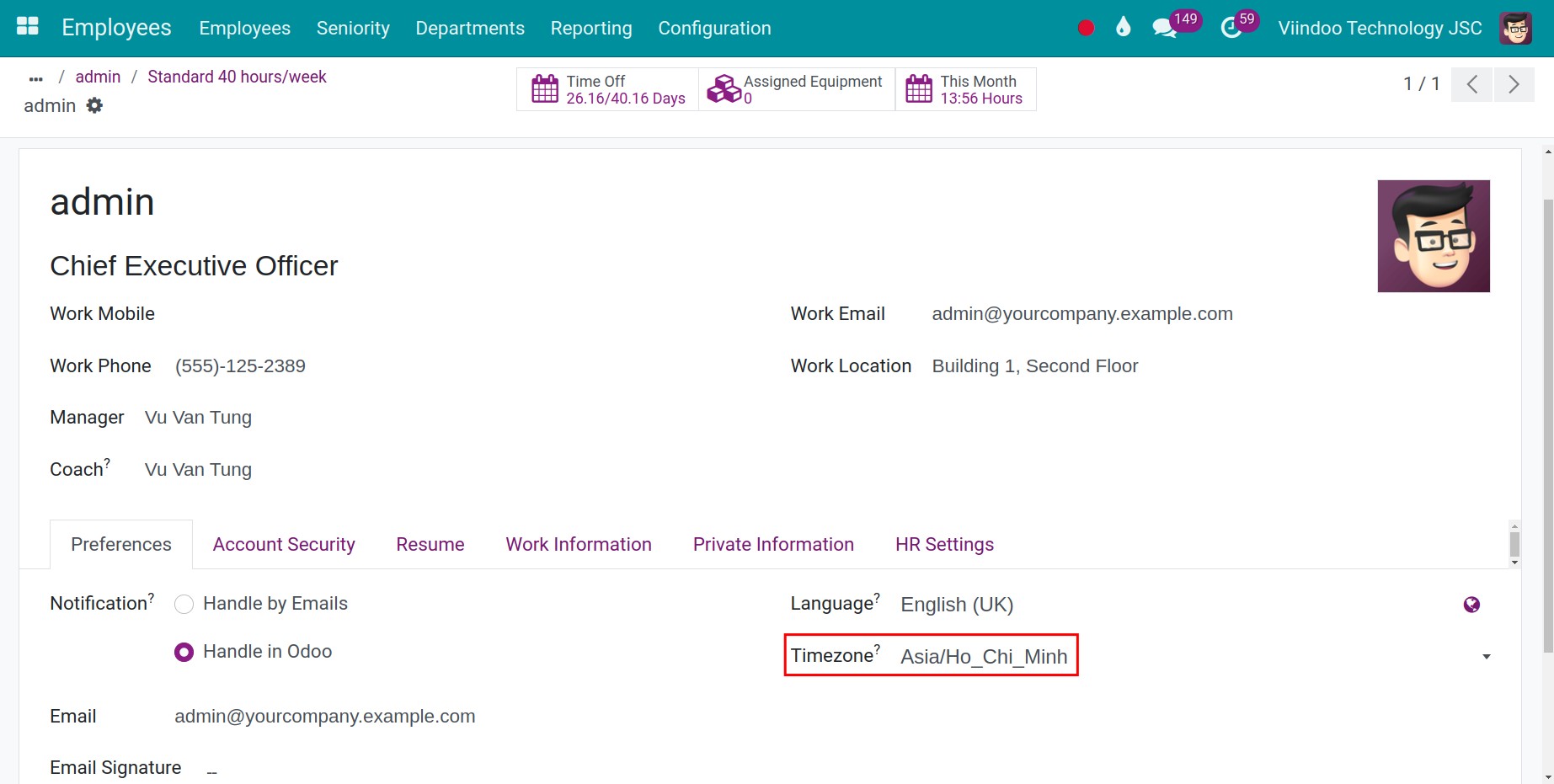
Task: Click the tab strip scrollbar down arrow
Action: (1514, 563)
